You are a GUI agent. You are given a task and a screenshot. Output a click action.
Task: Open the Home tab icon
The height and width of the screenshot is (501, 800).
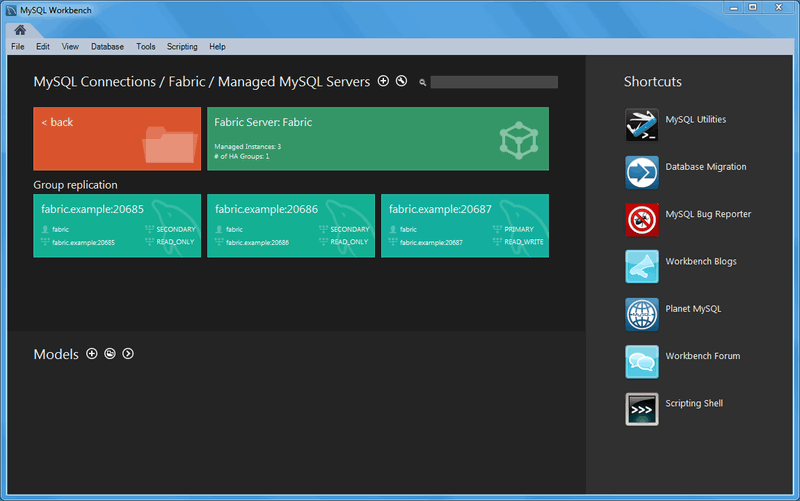coord(20,30)
